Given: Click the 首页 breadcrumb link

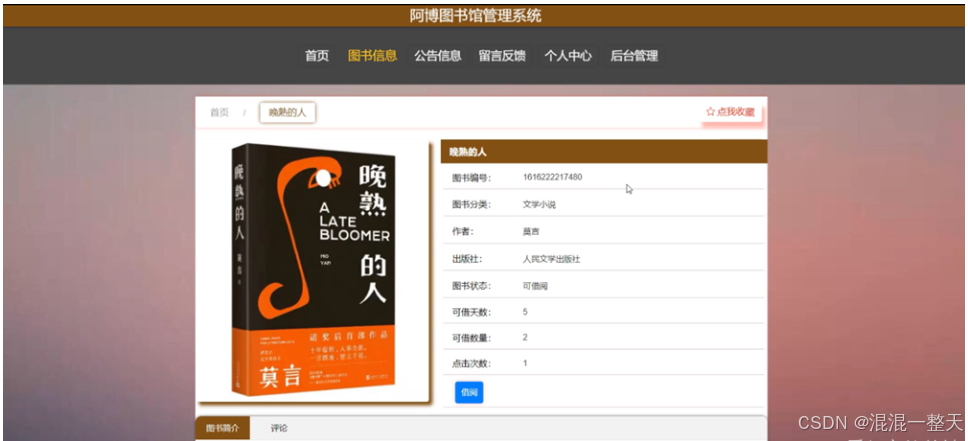Looking at the screenshot, I should [219, 112].
